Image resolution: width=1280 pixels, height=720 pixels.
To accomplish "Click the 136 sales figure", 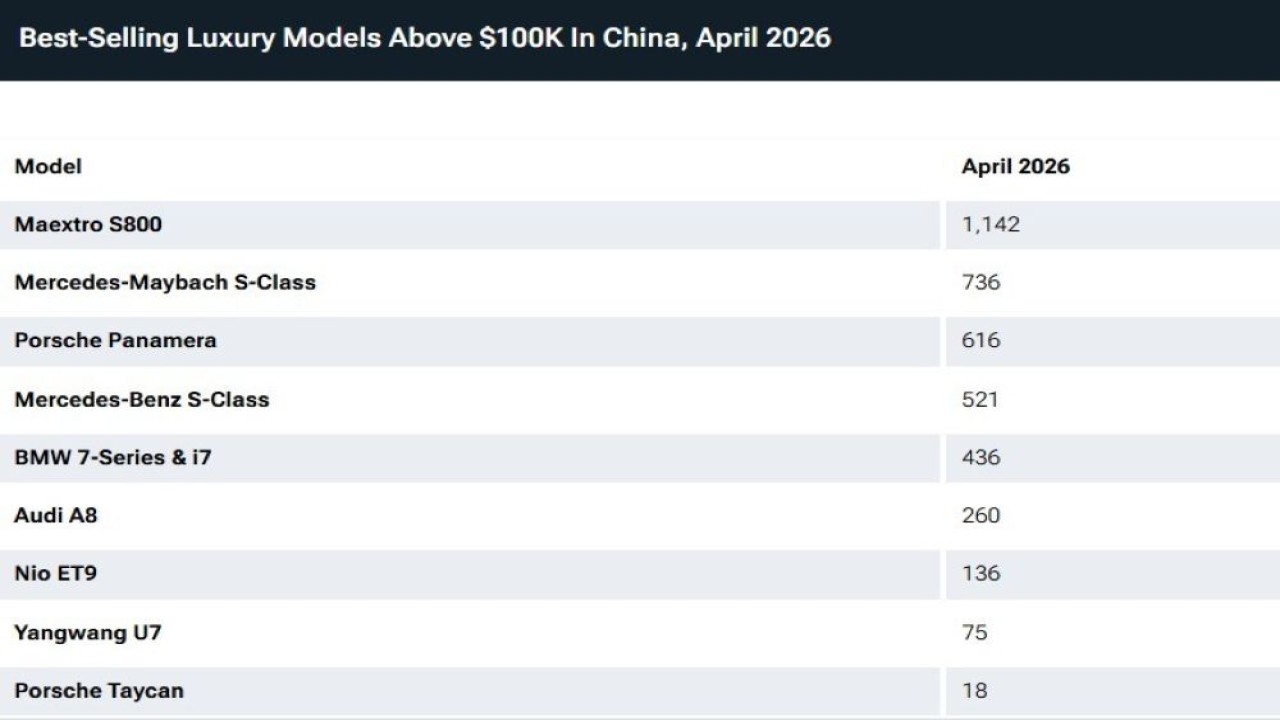I will click(981, 573).
